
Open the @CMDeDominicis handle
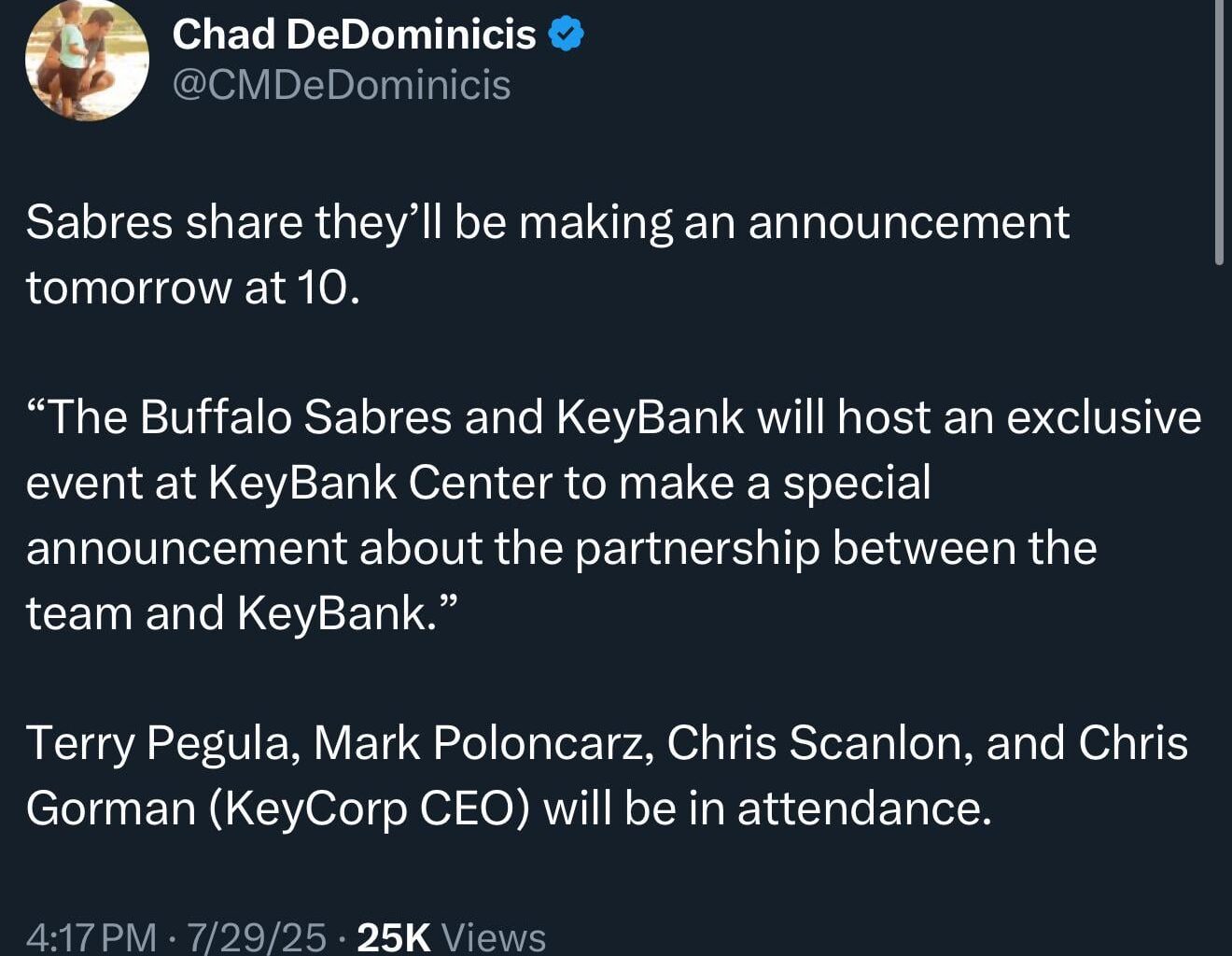click(341, 86)
